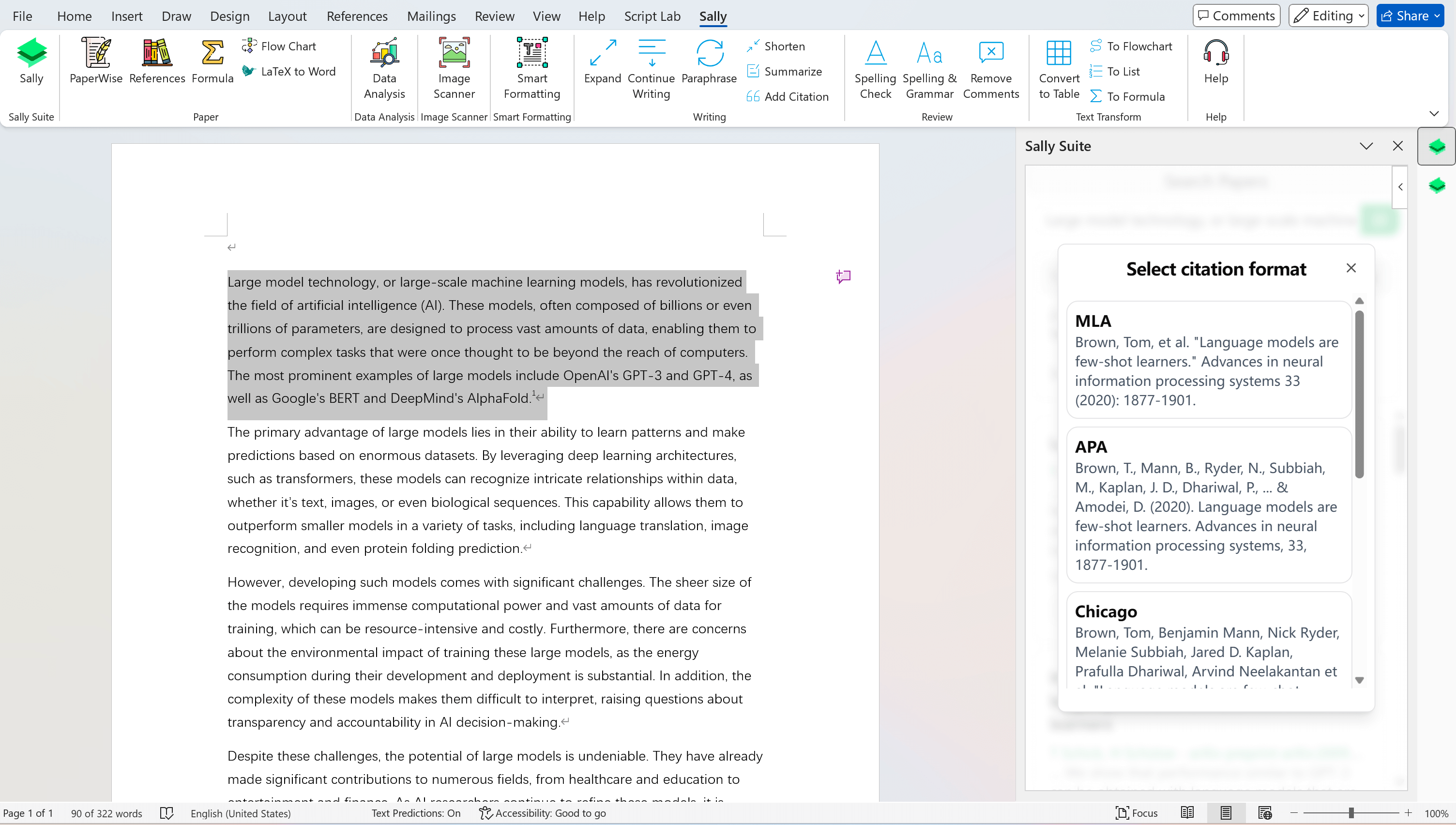
Task: Apply Smart Formatting
Action: pyautogui.click(x=532, y=69)
